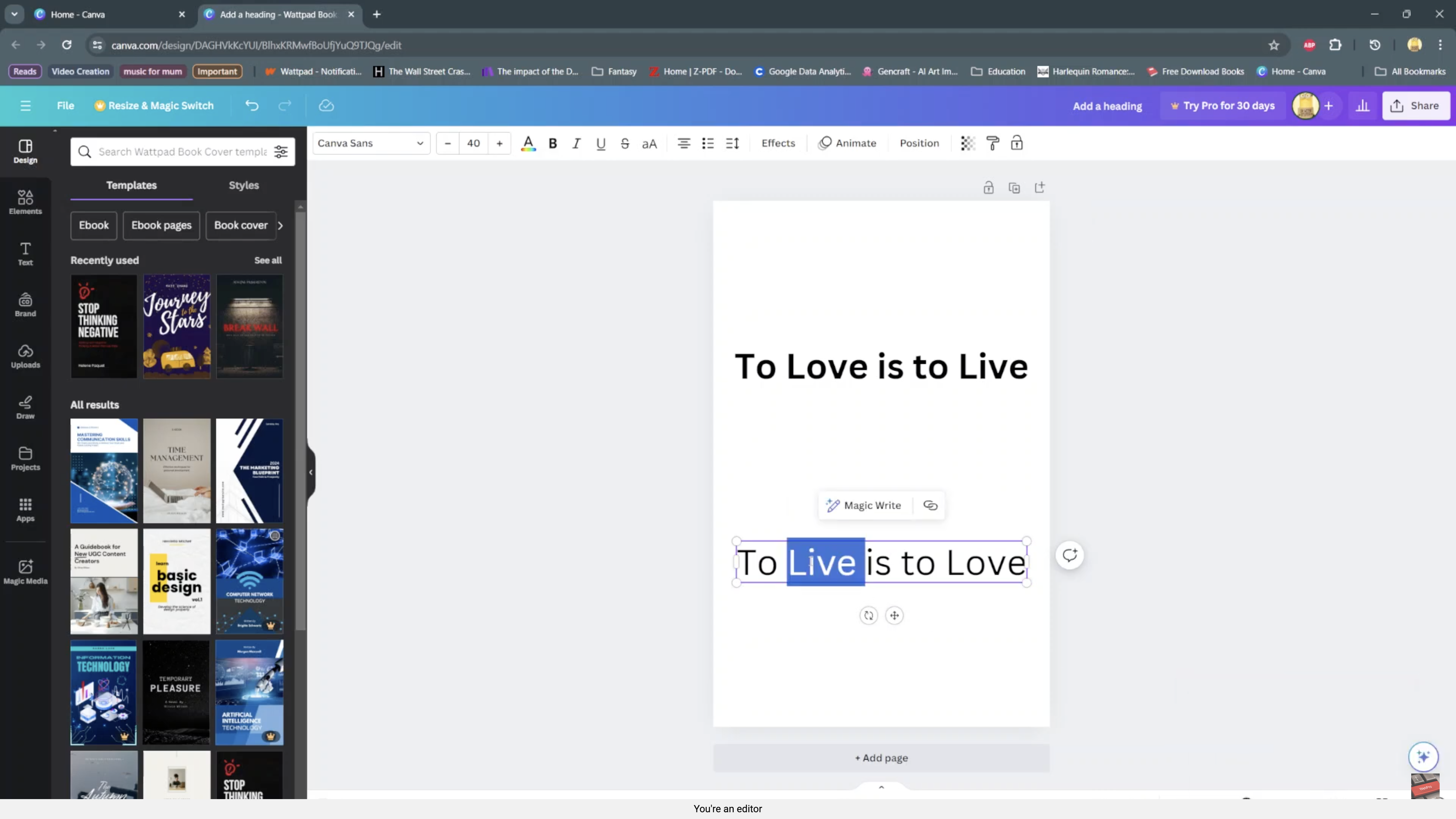Screen dimensions: 1456x819
Task: Click the Magic Write button
Action: click(865, 505)
